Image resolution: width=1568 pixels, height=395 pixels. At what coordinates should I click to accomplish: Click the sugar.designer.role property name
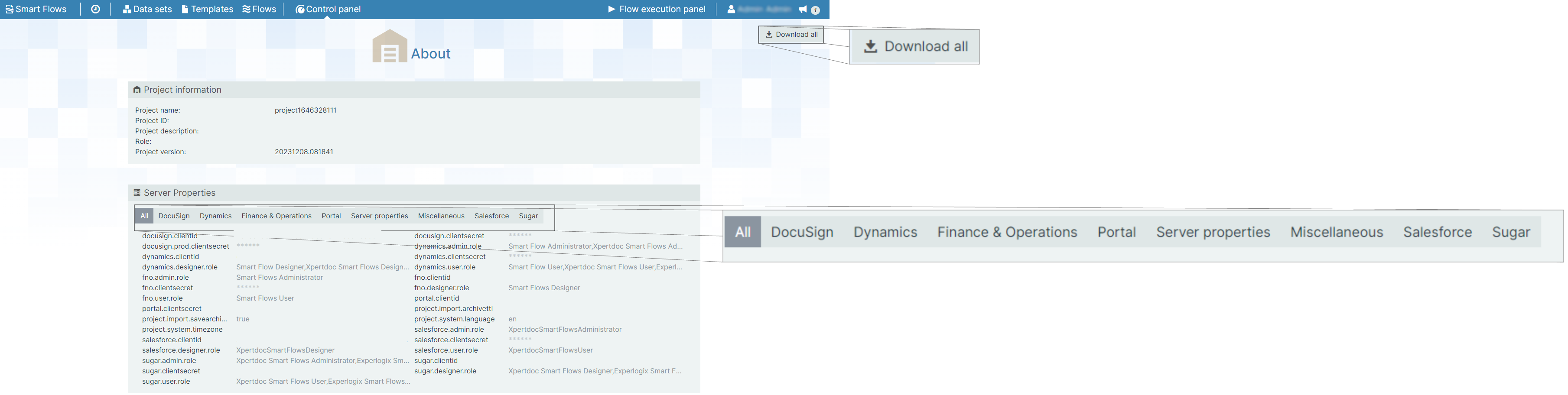(446, 371)
